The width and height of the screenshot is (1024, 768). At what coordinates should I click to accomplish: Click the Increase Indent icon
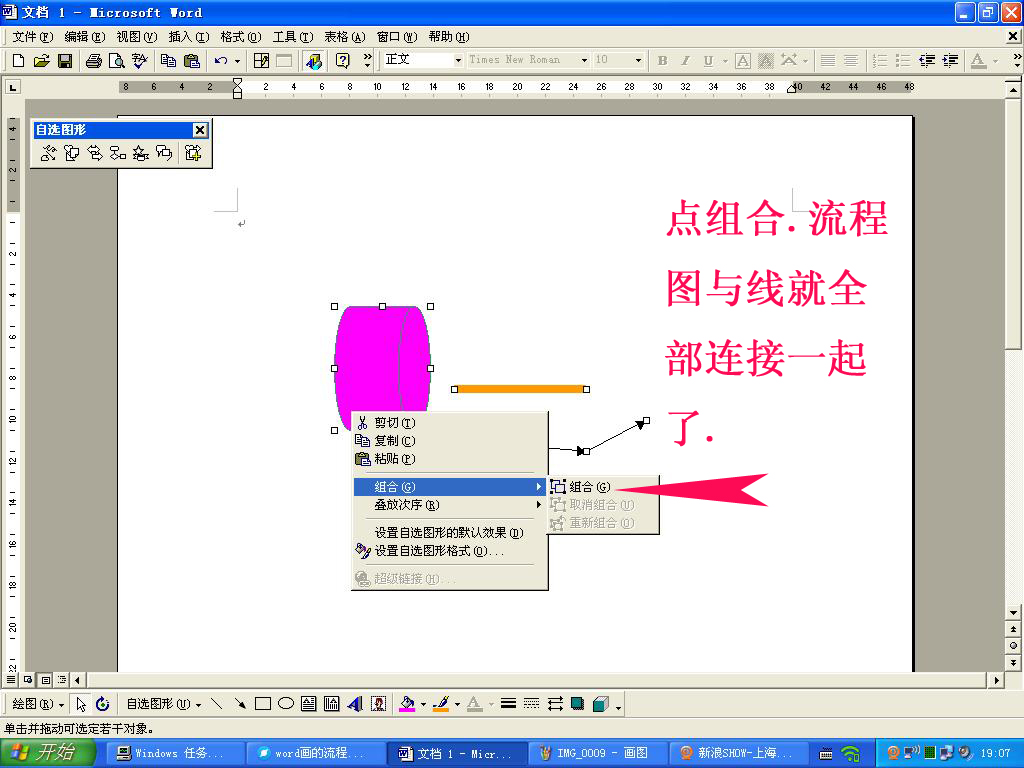pos(950,61)
